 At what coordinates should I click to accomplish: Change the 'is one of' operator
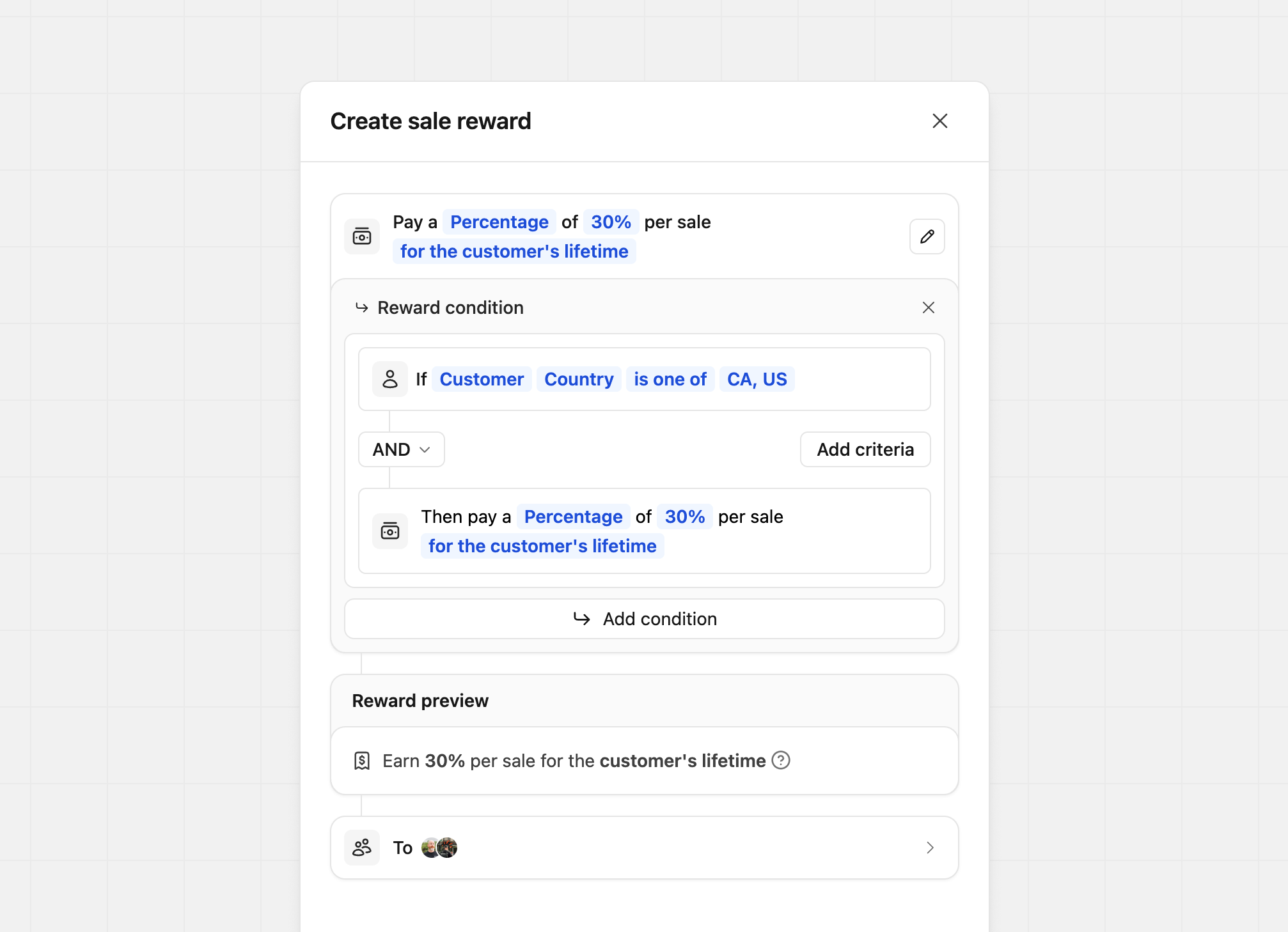click(670, 379)
